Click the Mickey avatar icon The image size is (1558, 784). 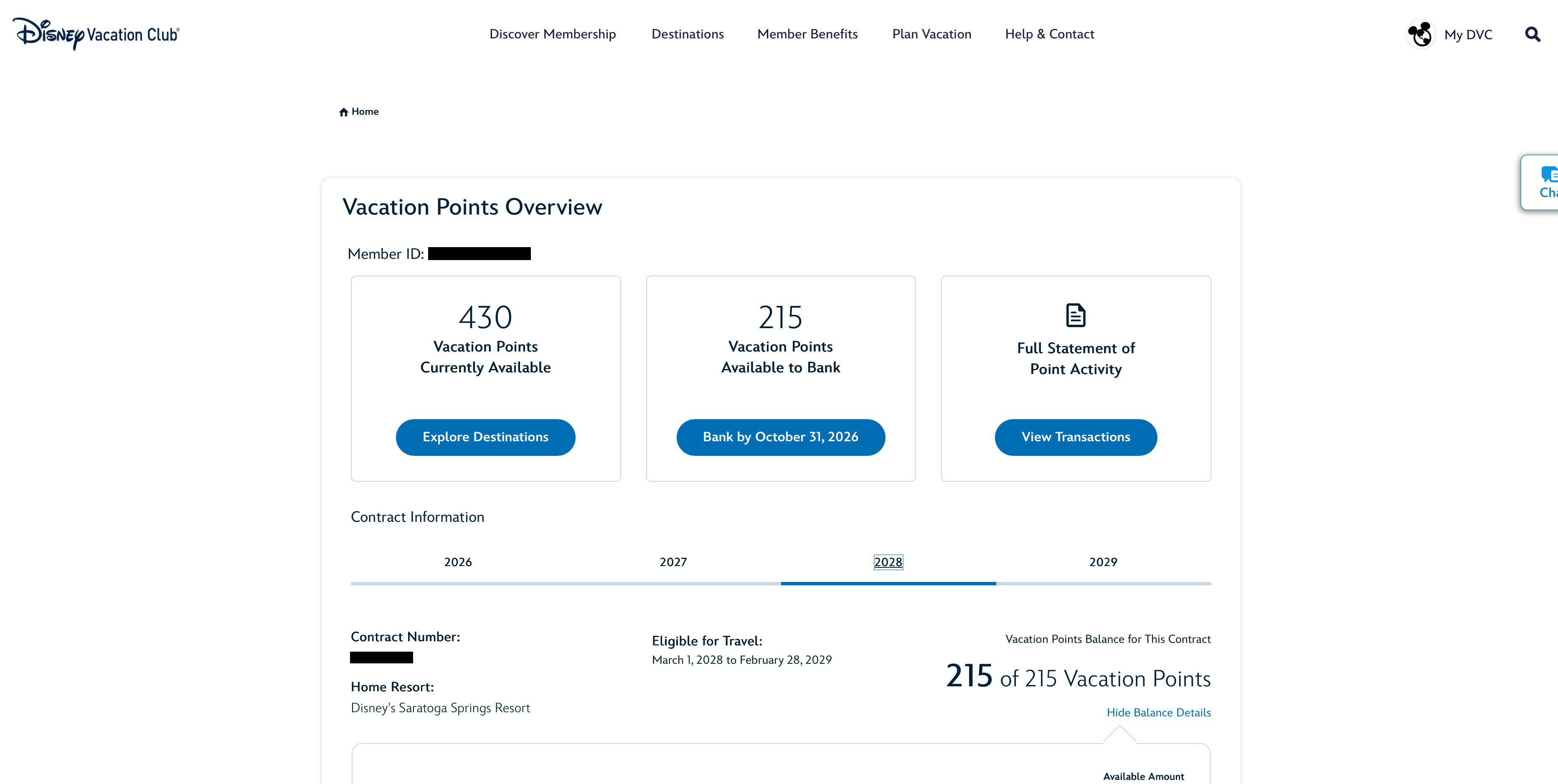pos(1421,35)
